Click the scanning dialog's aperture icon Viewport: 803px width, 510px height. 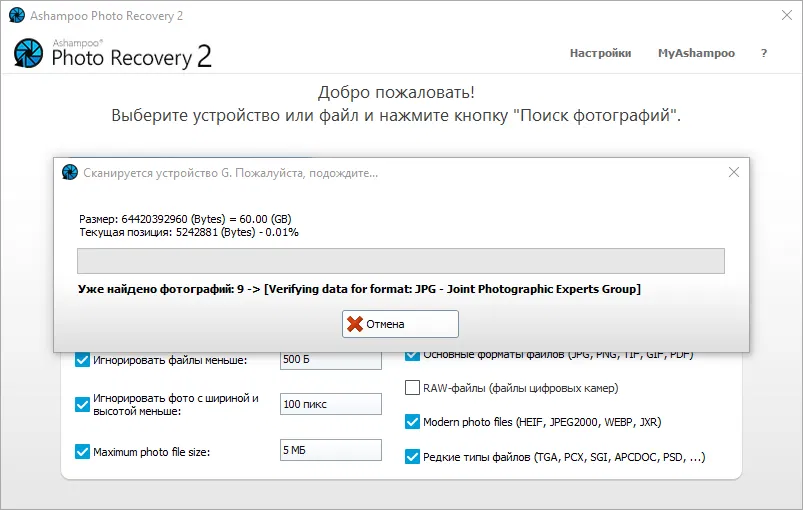click(70, 173)
